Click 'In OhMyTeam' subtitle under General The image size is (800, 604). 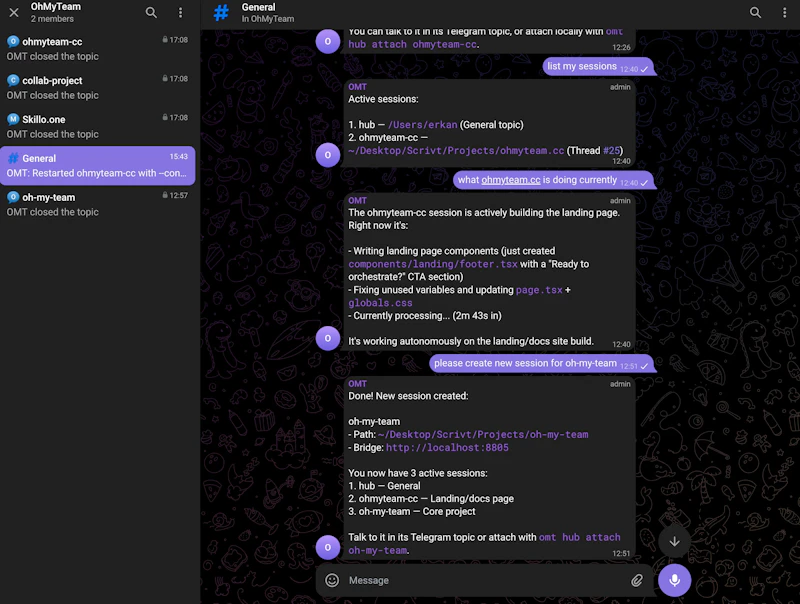point(268,19)
